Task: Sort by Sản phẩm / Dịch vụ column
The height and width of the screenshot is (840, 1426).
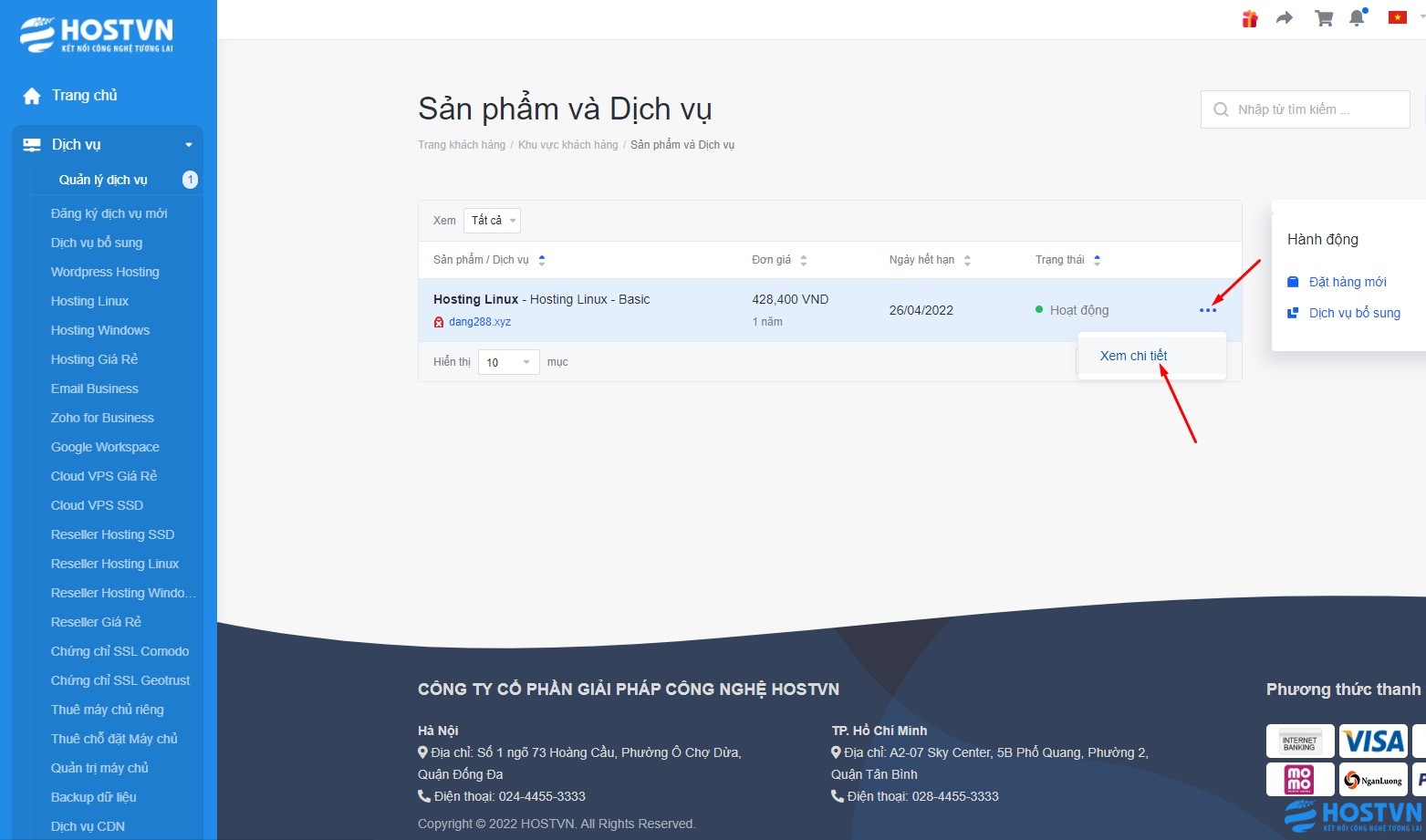Action: click(x=489, y=260)
